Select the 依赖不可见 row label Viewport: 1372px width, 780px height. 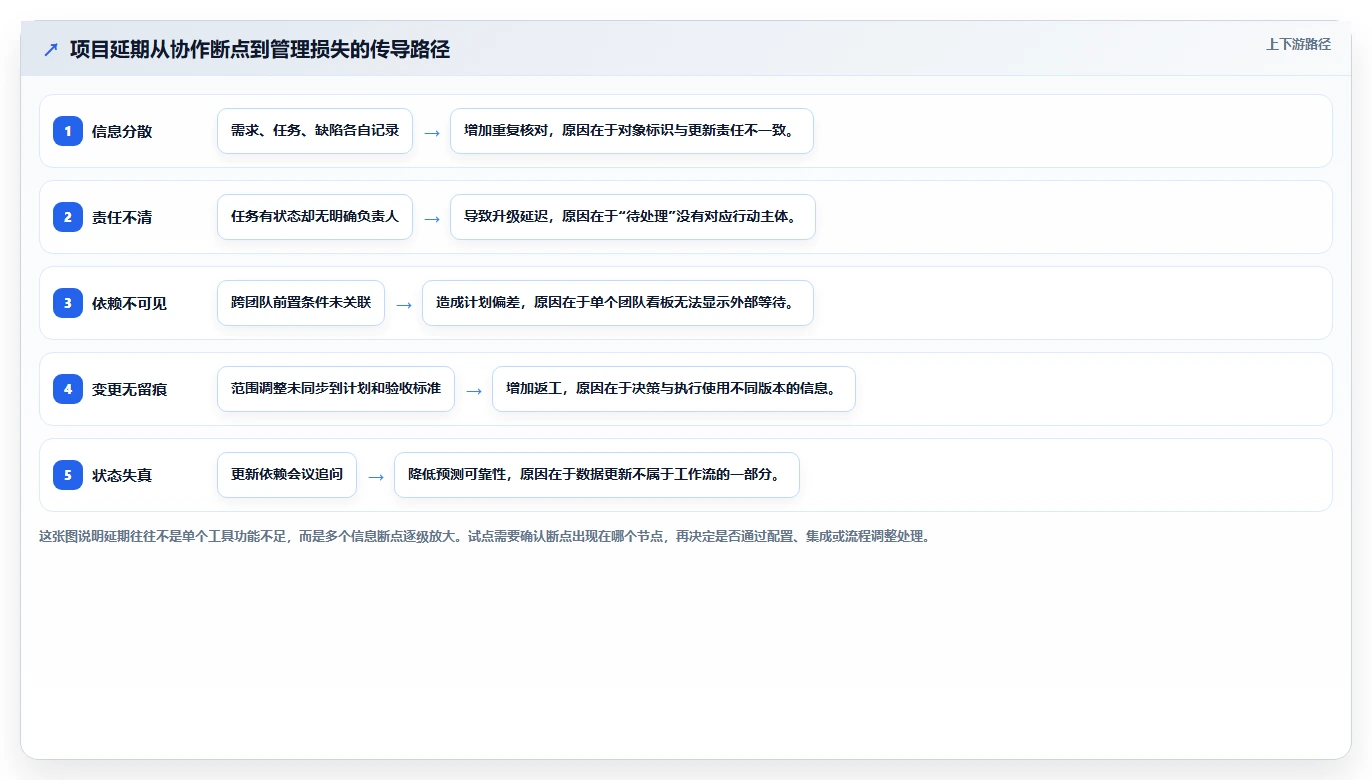click(x=129, y=303)
